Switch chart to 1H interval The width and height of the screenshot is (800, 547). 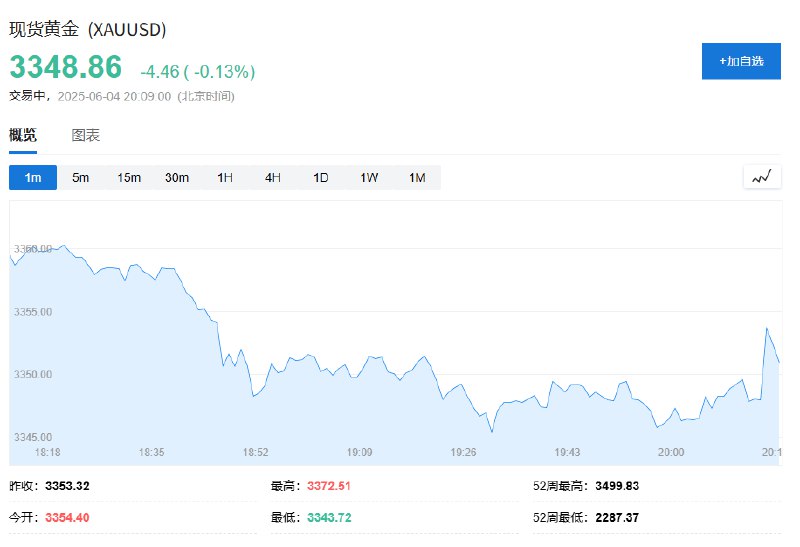click(x=224, y=178)
